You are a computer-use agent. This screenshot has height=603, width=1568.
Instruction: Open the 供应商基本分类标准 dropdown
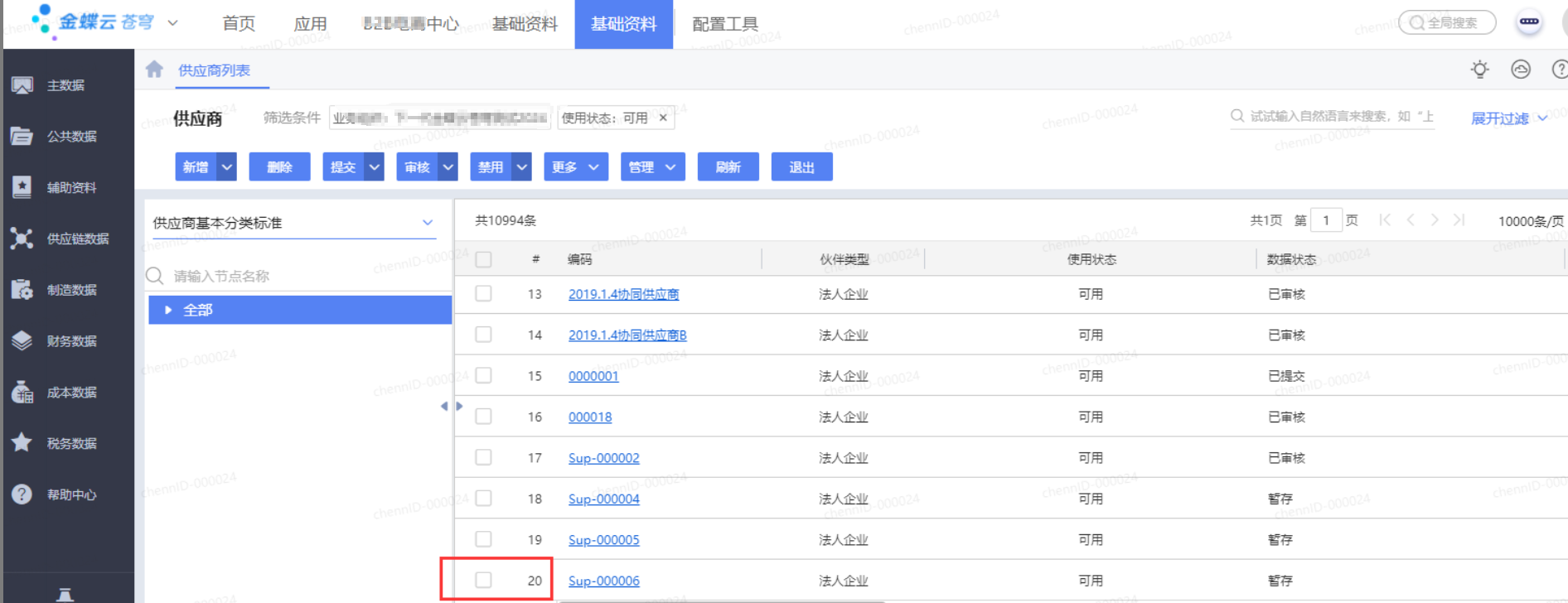coord(428,223)
